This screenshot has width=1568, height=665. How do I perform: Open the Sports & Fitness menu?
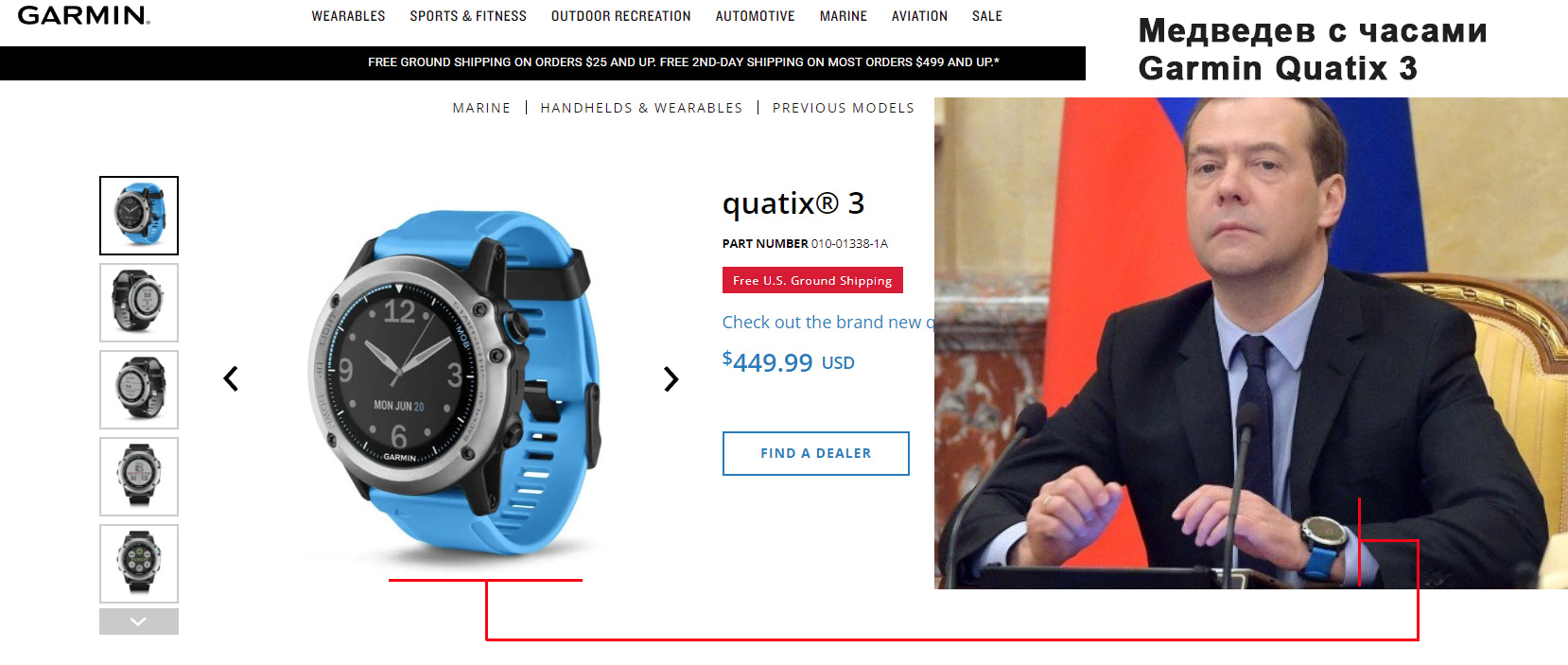[468, 16]
